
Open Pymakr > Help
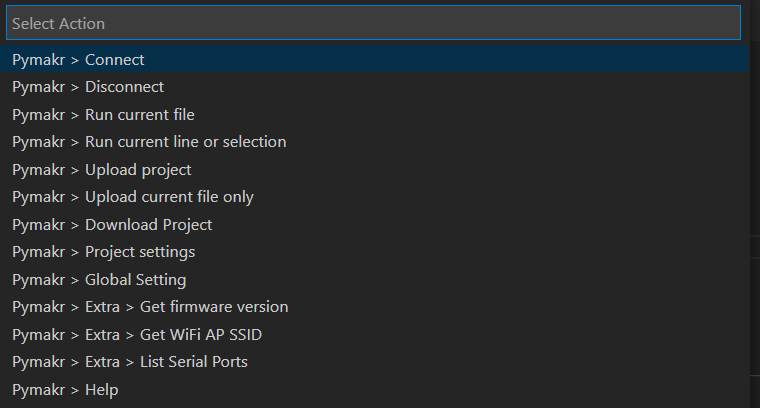coord(65,389)
